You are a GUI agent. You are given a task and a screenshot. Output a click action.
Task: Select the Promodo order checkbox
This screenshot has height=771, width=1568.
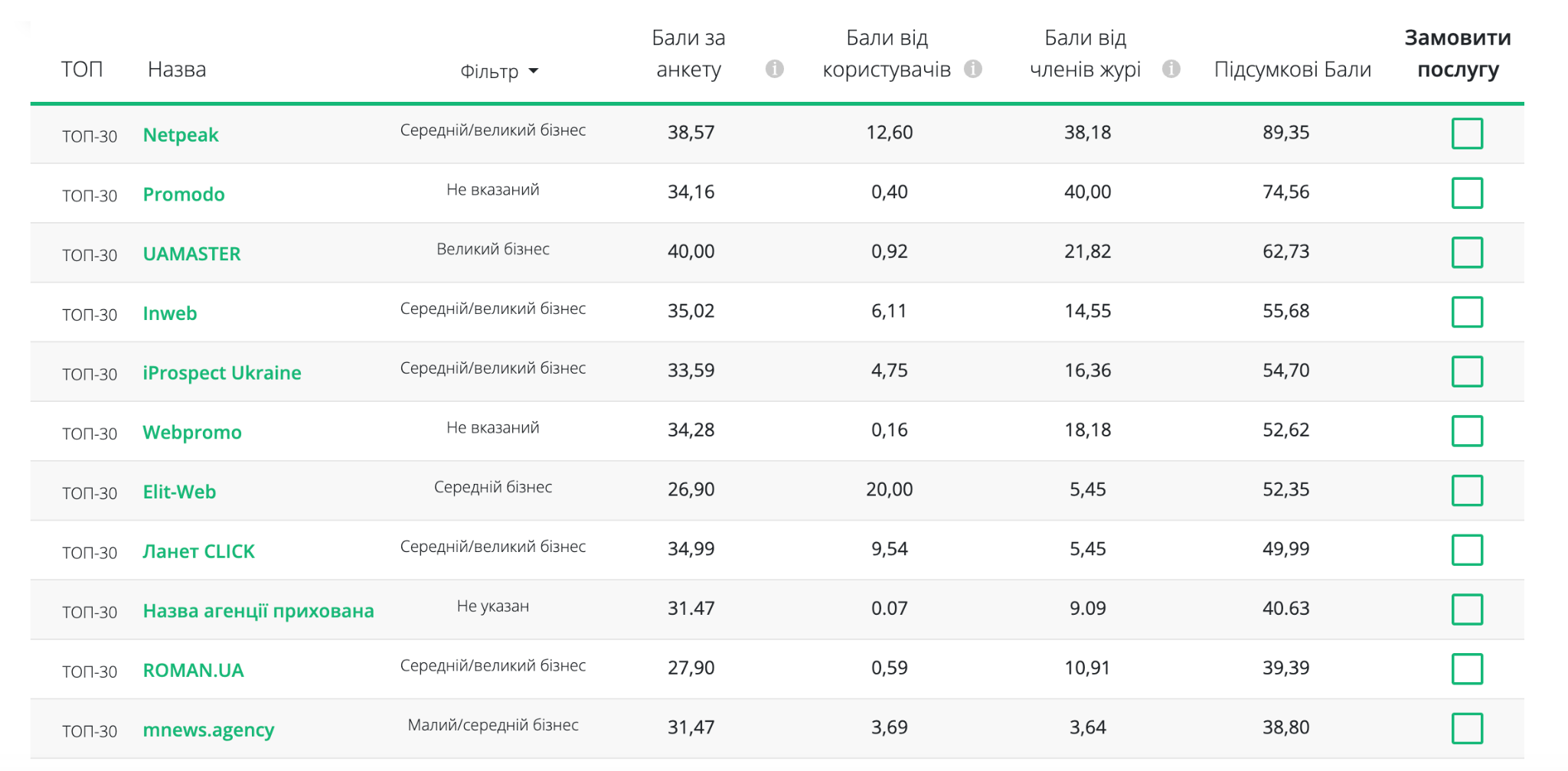1467,193
